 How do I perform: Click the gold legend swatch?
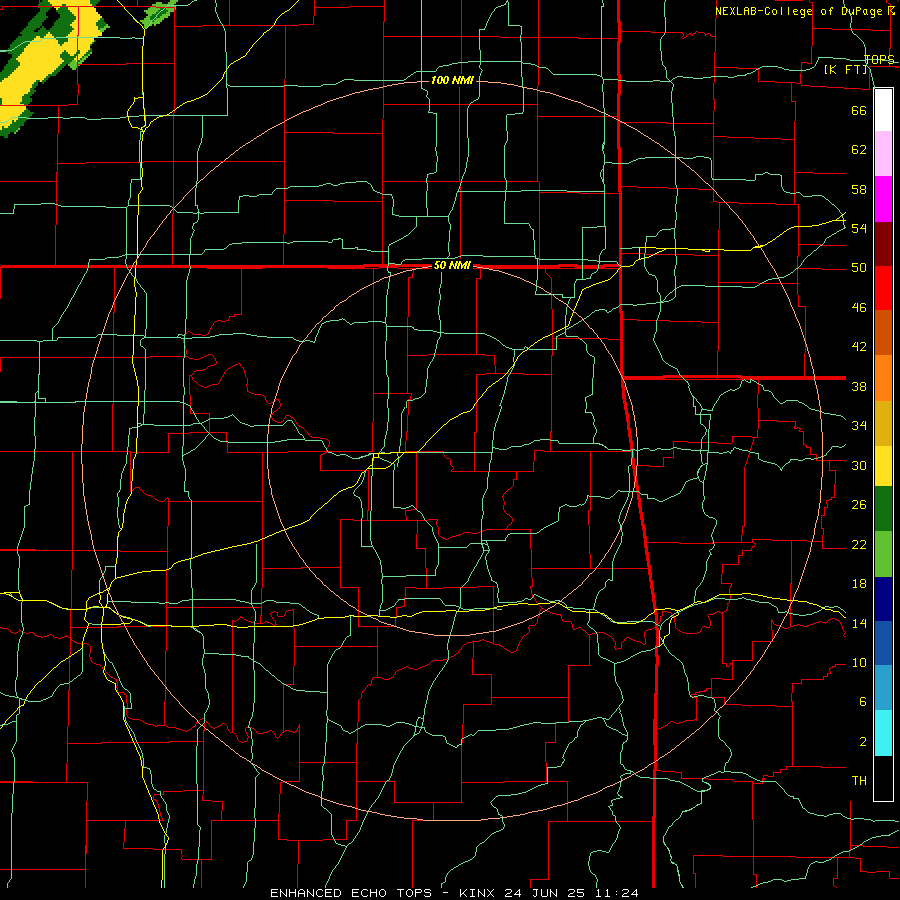(x=883, y=423)
